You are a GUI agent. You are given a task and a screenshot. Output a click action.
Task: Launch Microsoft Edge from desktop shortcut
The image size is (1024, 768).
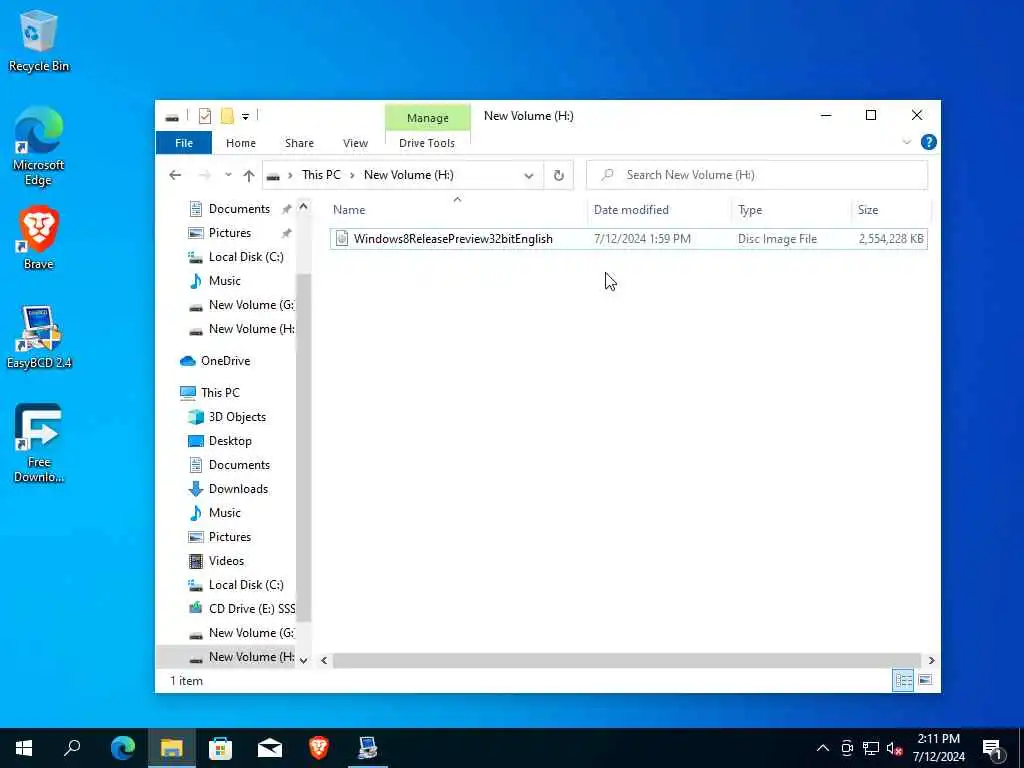39,146
